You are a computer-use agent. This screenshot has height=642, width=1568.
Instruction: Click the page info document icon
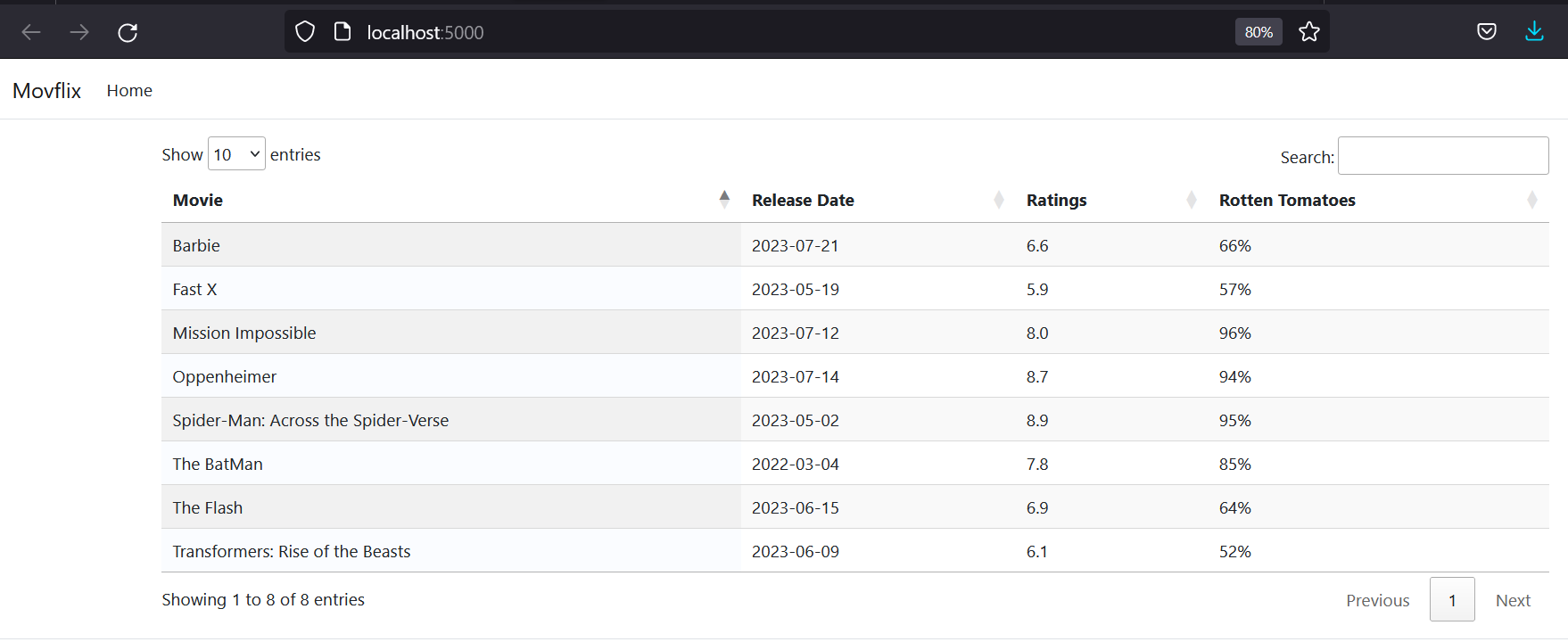342,32
